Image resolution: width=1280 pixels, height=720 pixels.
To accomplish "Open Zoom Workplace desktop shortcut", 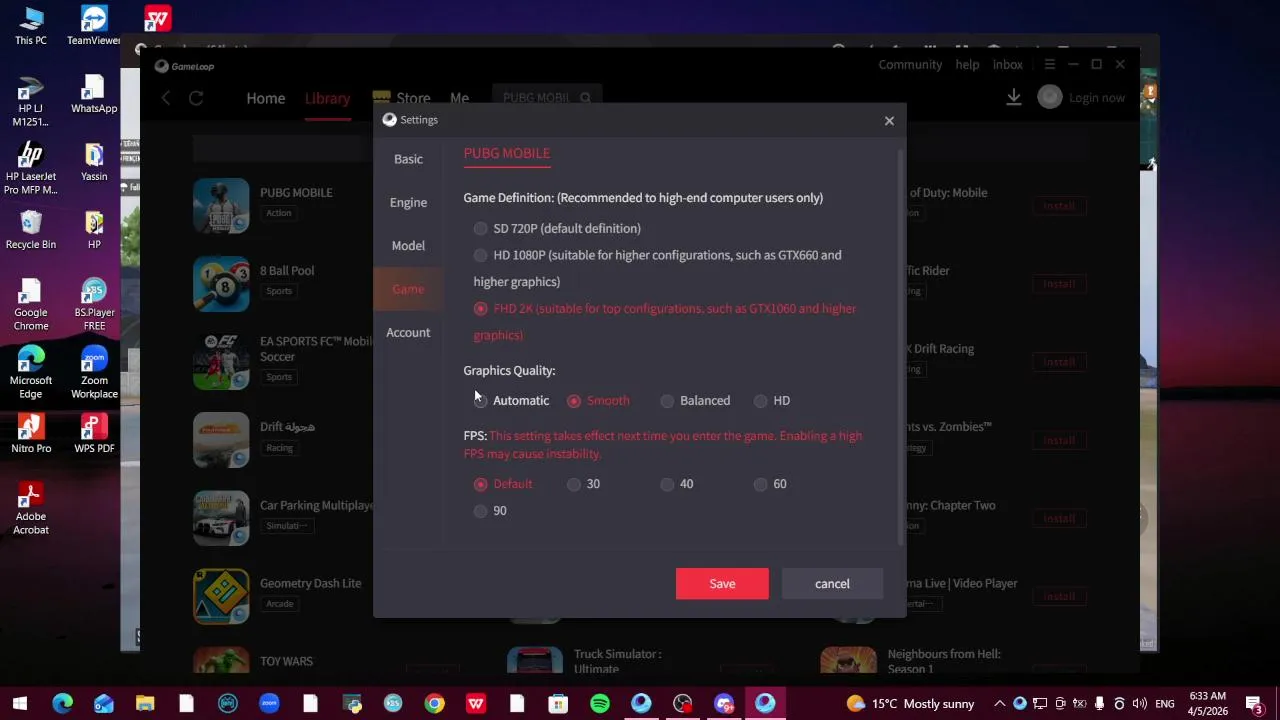I will point(94,373).
